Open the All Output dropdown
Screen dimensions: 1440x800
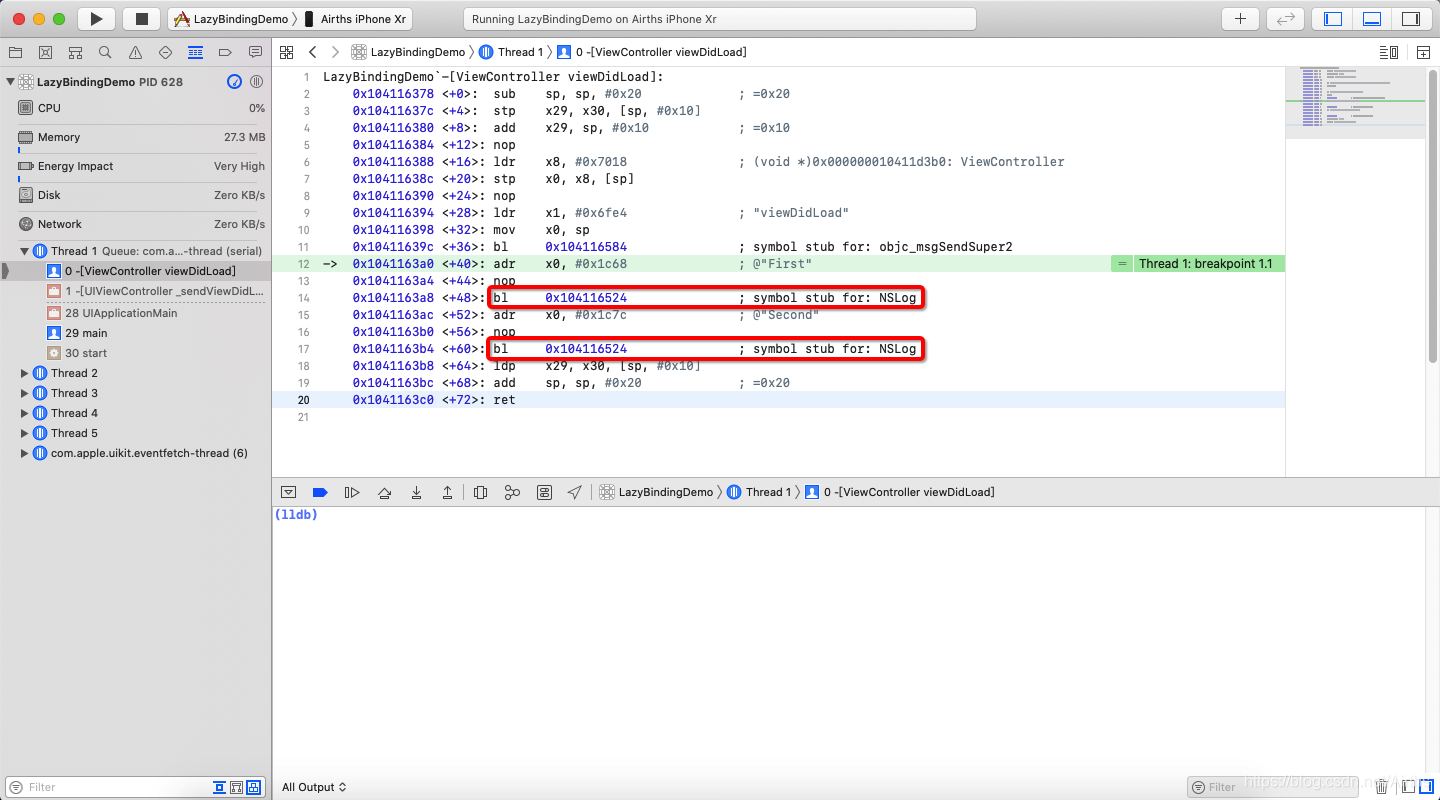click(314, 787)
